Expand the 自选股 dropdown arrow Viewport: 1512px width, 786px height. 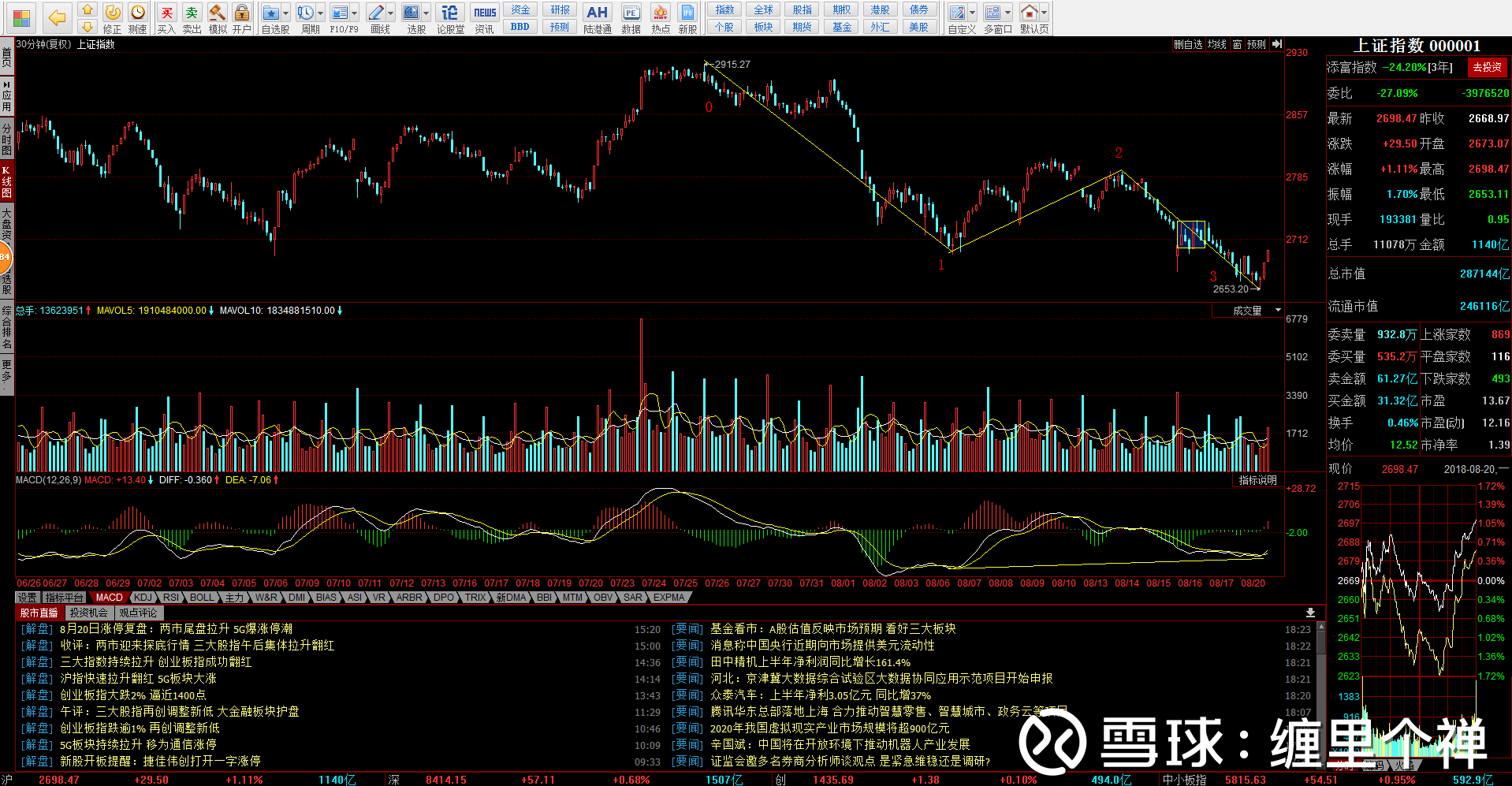pyautogui.click(x=285, y=13)
